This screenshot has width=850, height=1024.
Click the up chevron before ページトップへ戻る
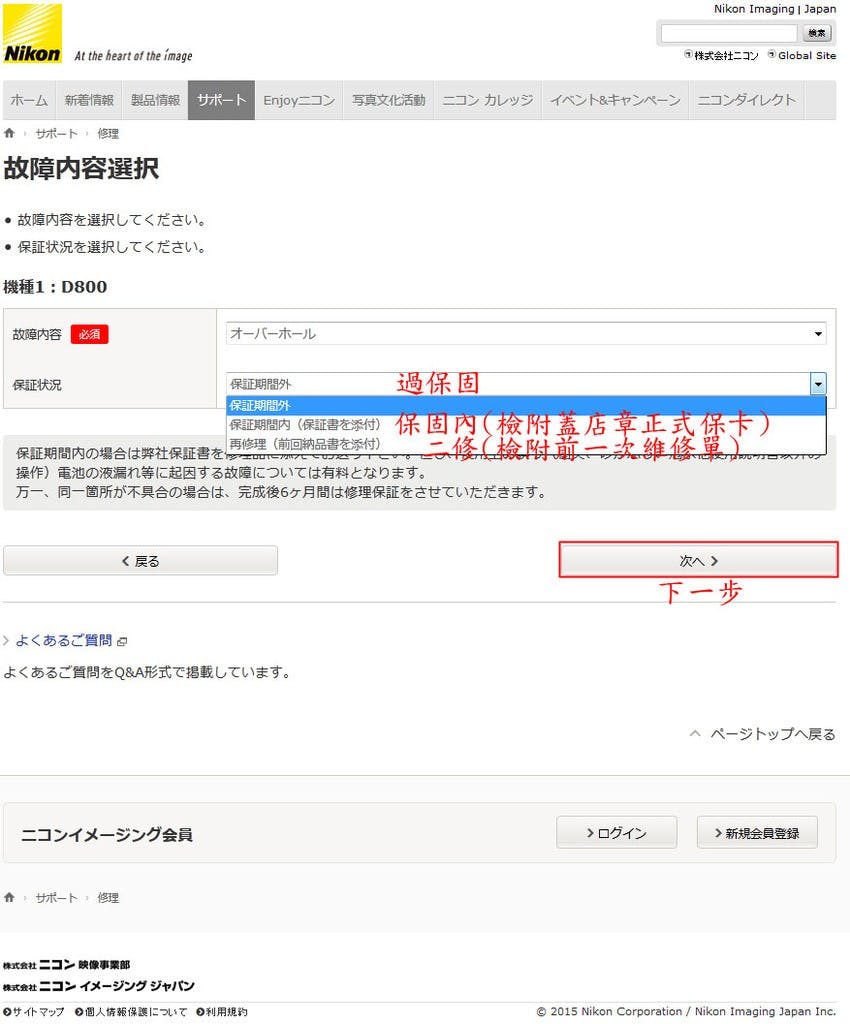695,734
